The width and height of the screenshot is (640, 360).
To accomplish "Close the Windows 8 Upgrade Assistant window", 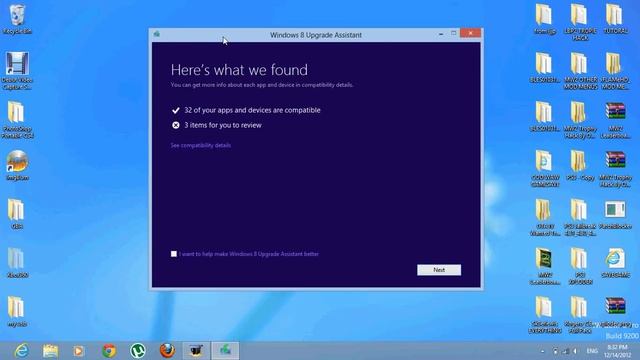I will 471,33.
